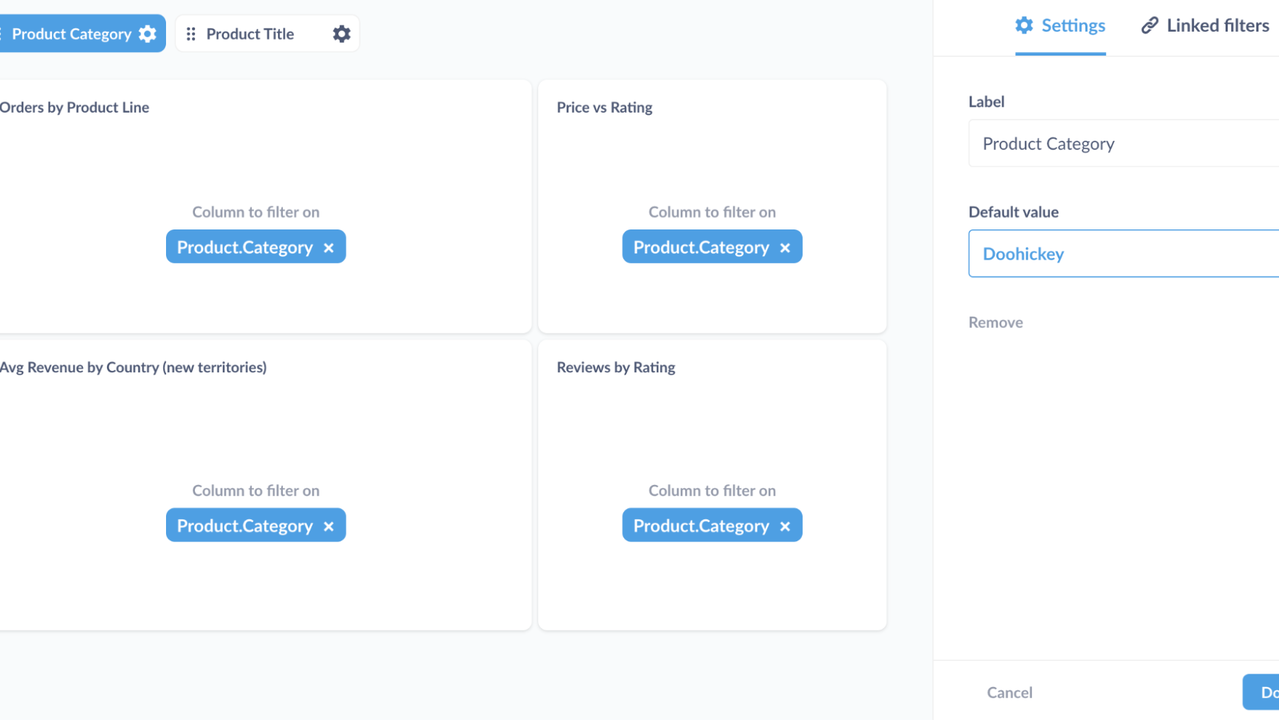
Task: Click the gear icon beside Settings label
Action: [x=1024, y=25]
